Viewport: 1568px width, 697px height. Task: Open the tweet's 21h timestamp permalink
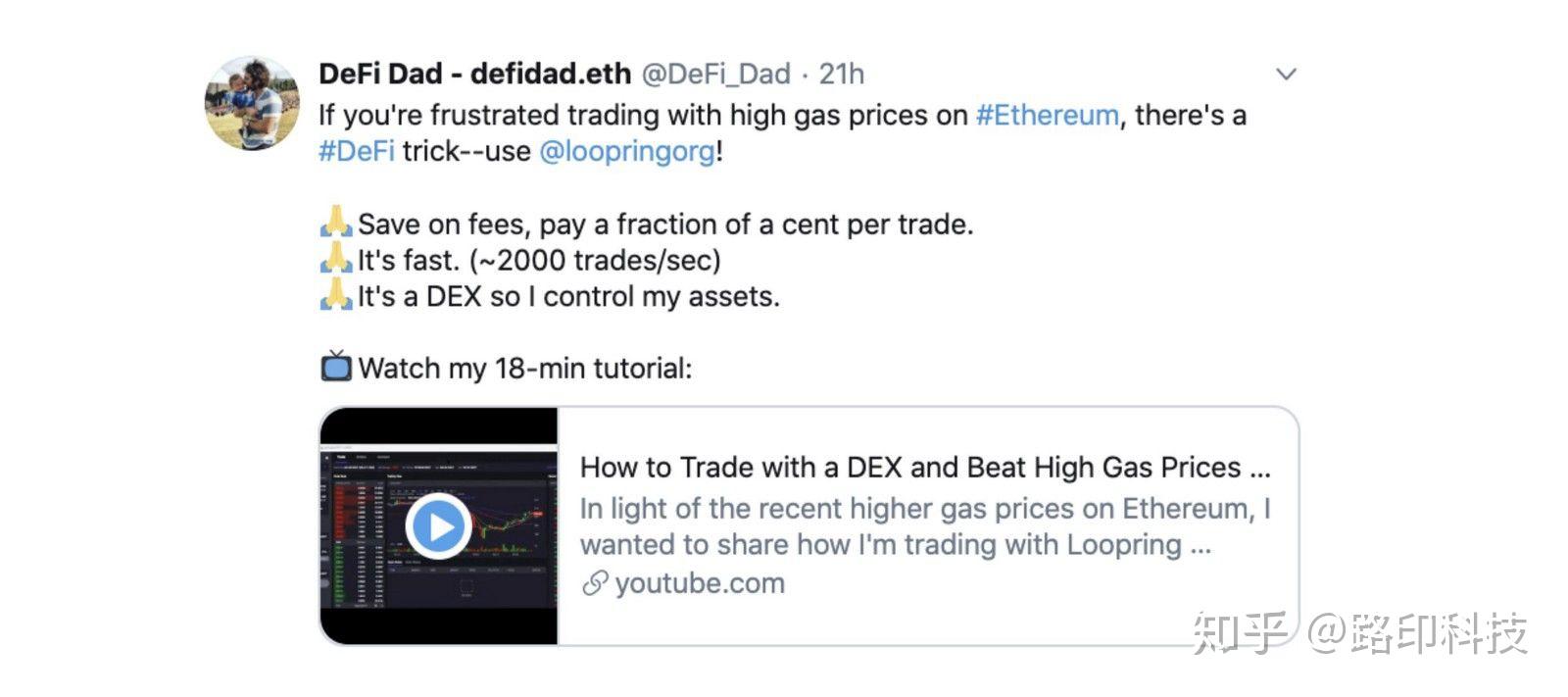(x=842, y=74)
